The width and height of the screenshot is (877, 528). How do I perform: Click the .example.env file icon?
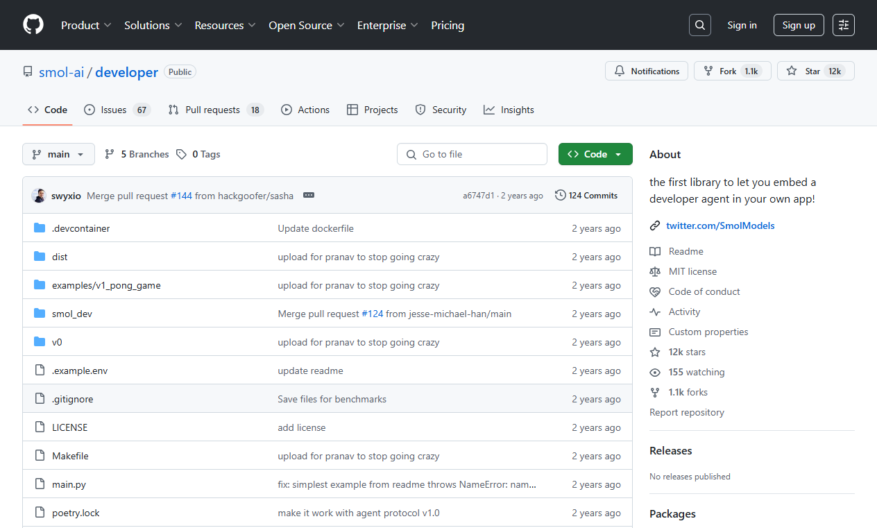pyautogui.click(x=39, y=370)
